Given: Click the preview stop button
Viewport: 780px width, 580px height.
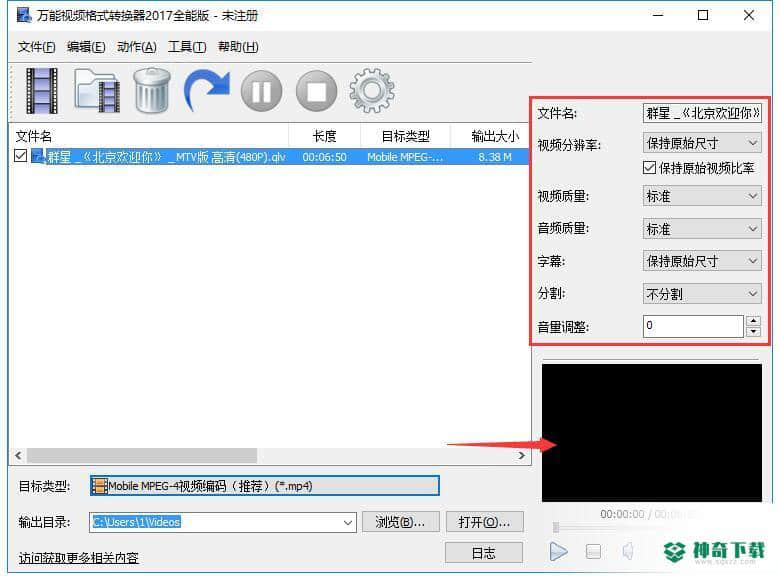Looking at the screenshot, I should (x=593, y=552).
